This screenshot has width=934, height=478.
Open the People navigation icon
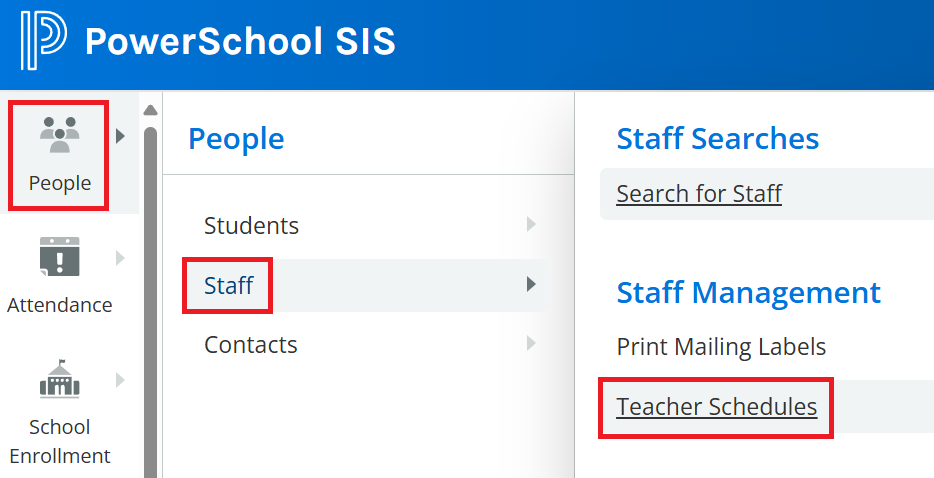59,136
